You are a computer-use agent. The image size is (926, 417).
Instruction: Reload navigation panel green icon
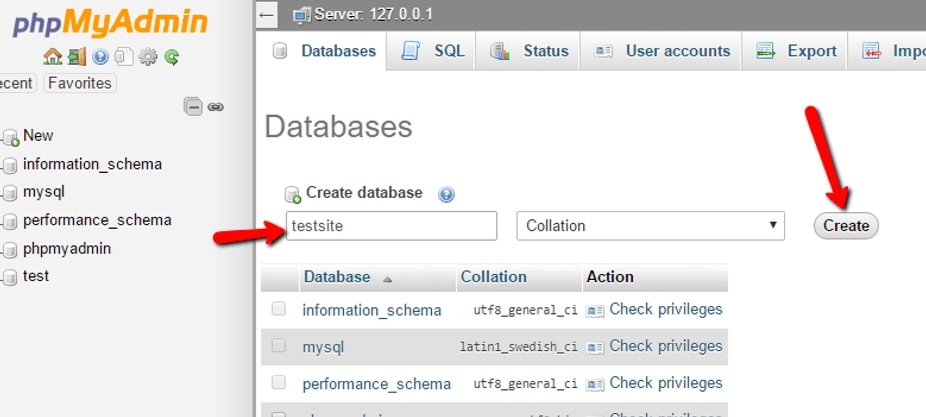pos(172,57)
